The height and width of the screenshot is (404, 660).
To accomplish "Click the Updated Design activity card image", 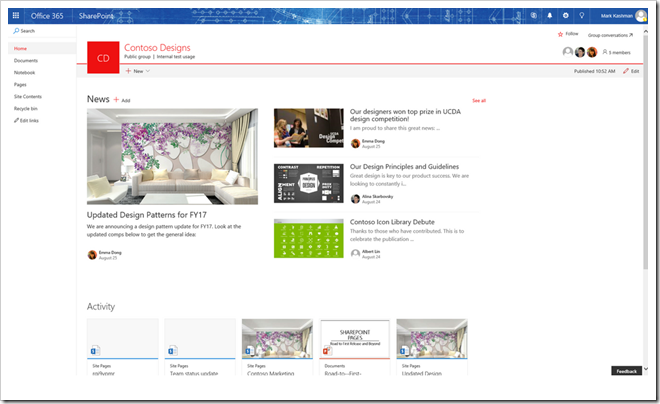I will (x=432, y=339).
